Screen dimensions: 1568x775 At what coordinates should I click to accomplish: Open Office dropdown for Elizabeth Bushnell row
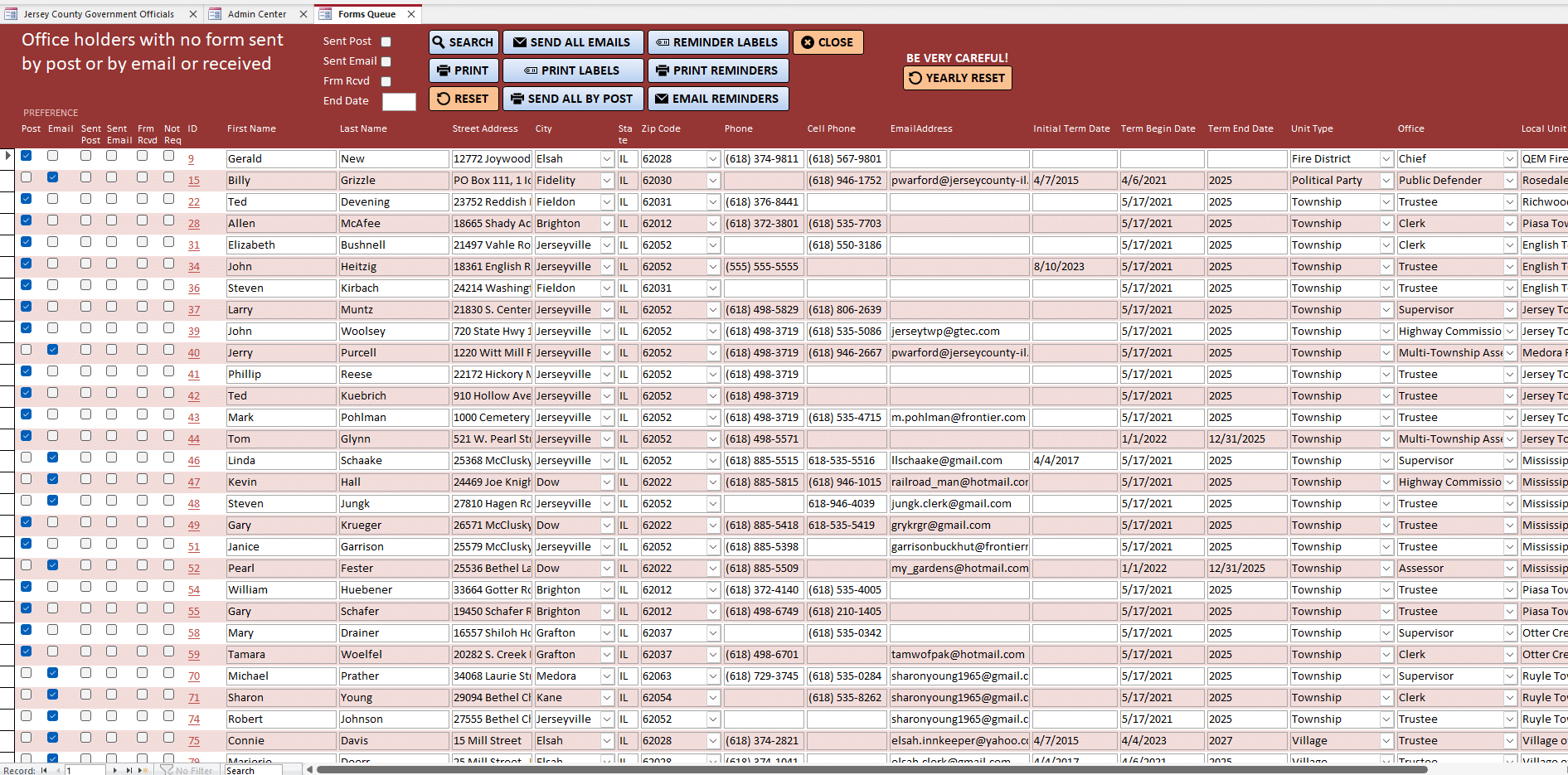click(x=1510, y=245)
